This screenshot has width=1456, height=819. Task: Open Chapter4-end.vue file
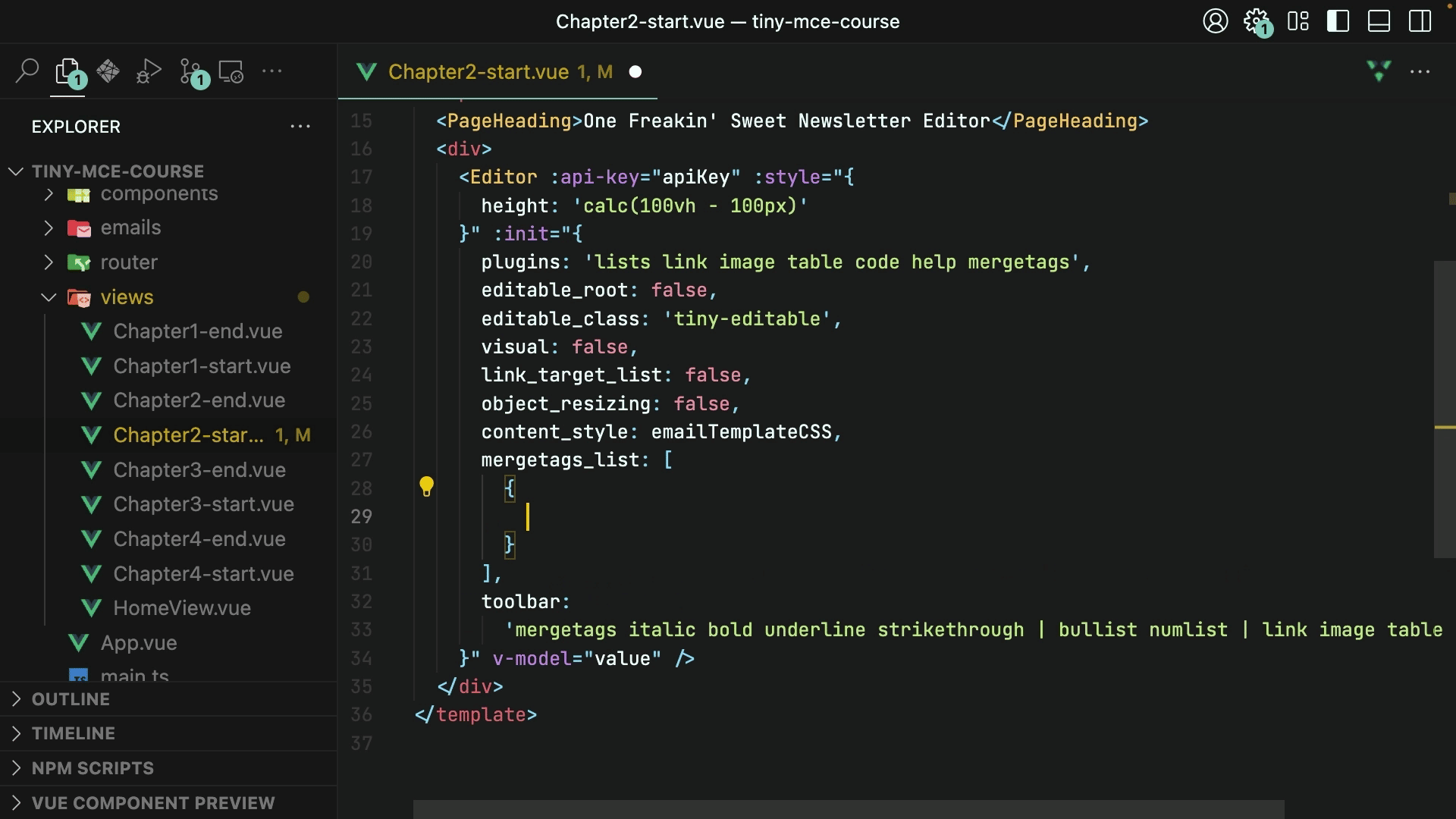pyautogui.click(x=199, y=539)
